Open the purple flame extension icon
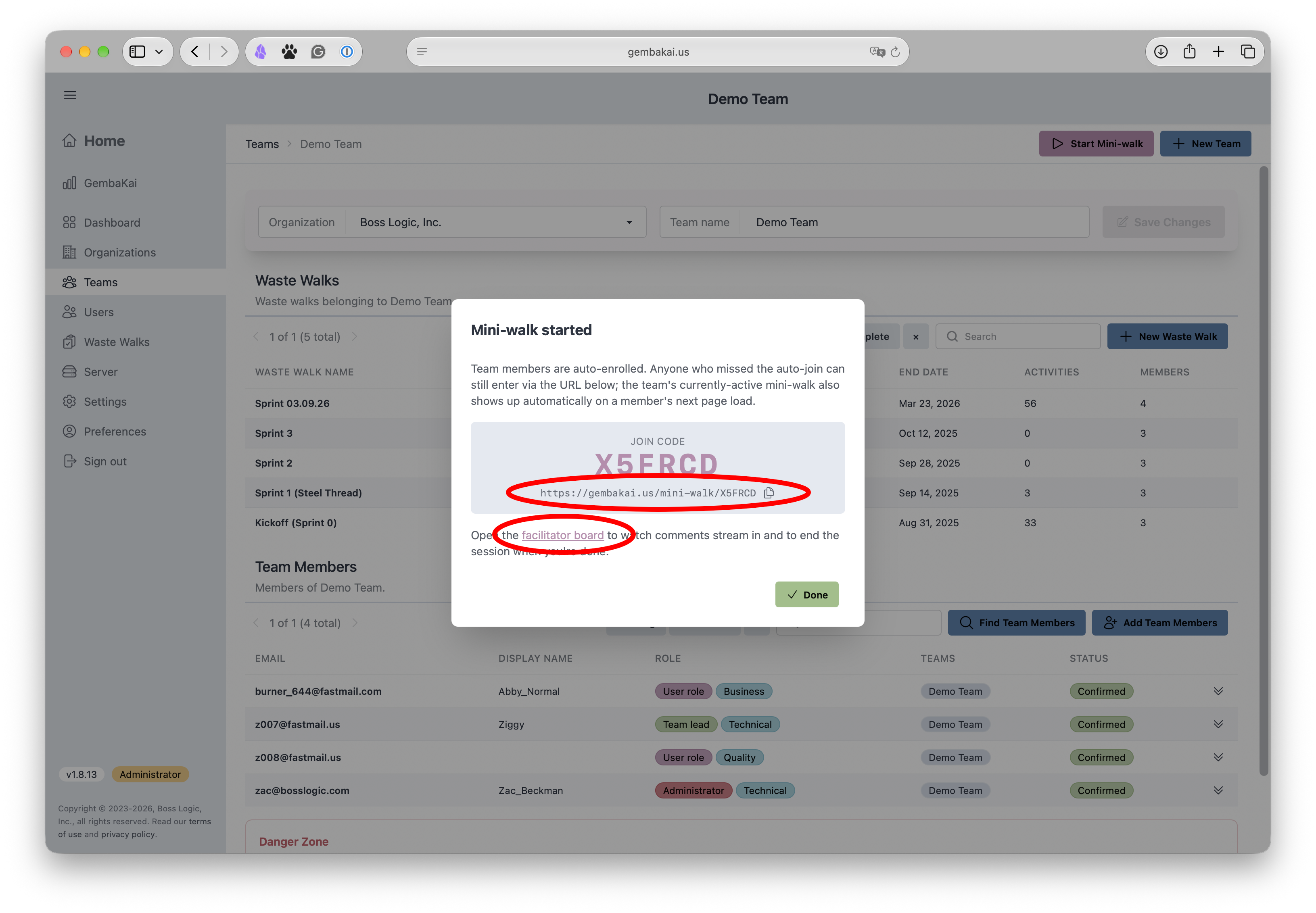The image size is (1316, 913). coord(261,52)
